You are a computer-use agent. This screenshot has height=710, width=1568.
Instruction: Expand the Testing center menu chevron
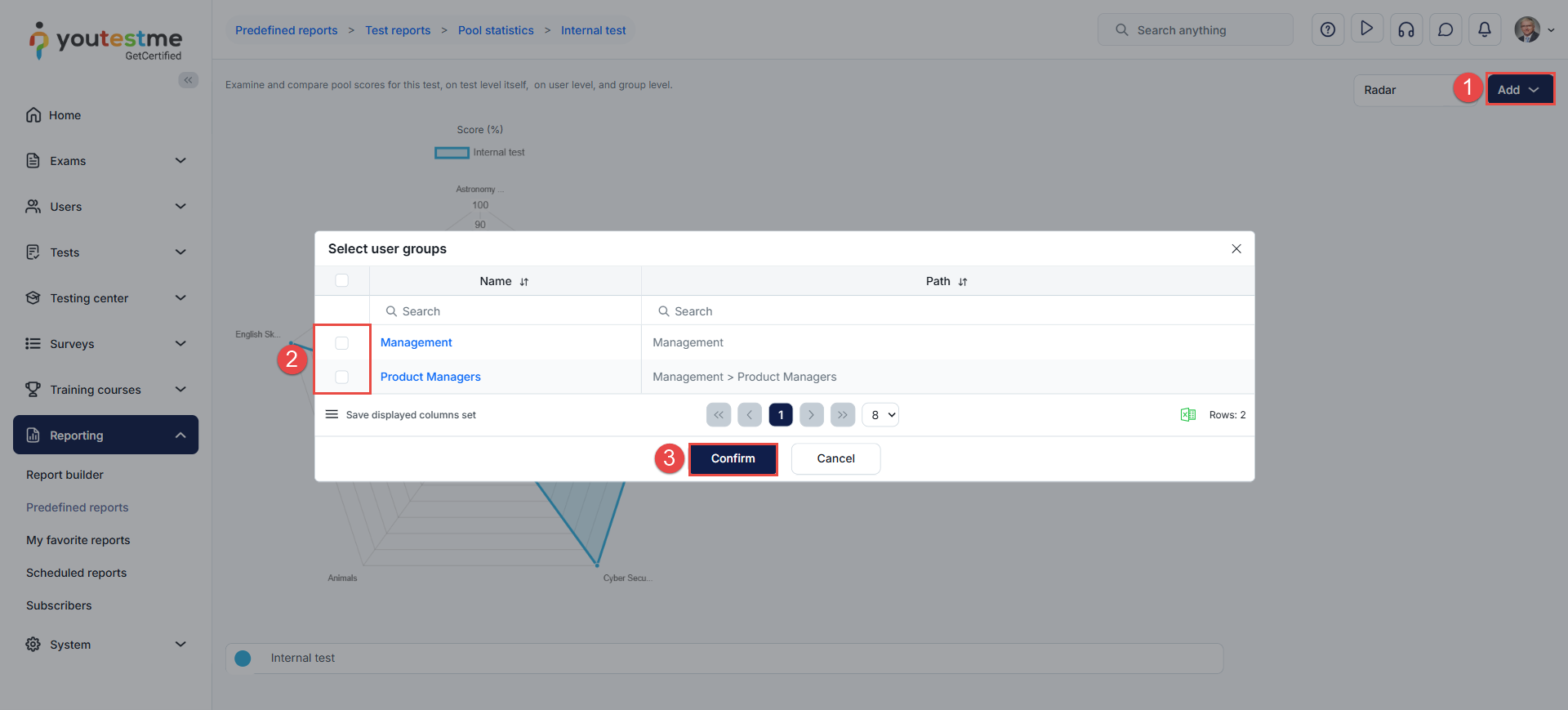(180, 298)
